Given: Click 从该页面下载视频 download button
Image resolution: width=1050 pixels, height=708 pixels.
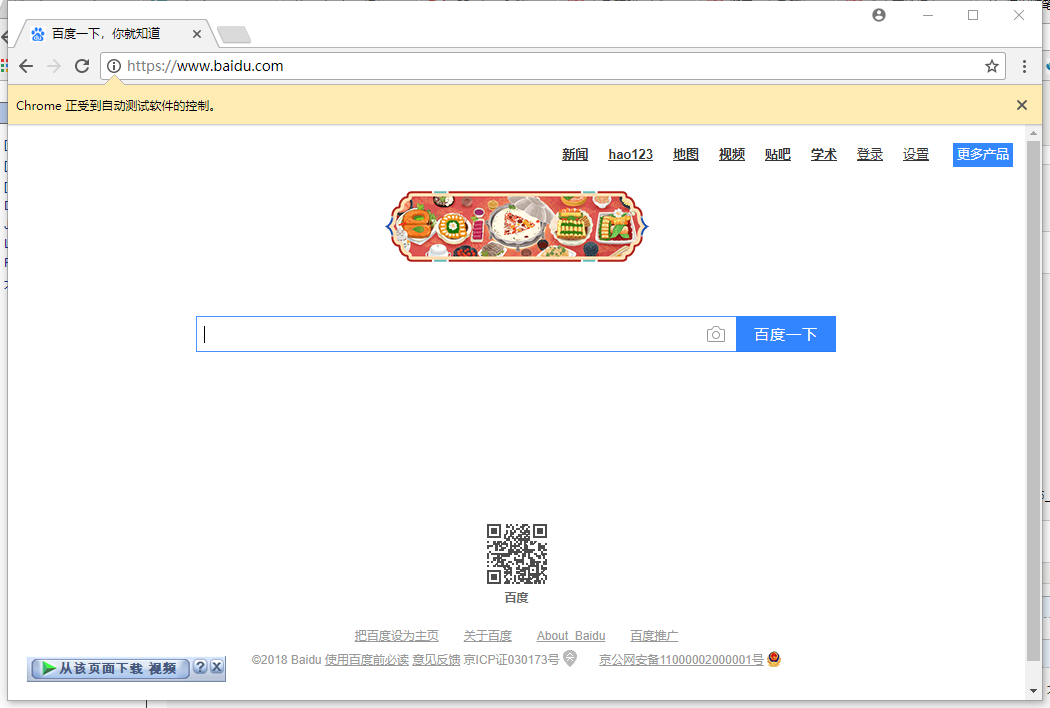Looking at the screenshot, I should pos(110,668).
